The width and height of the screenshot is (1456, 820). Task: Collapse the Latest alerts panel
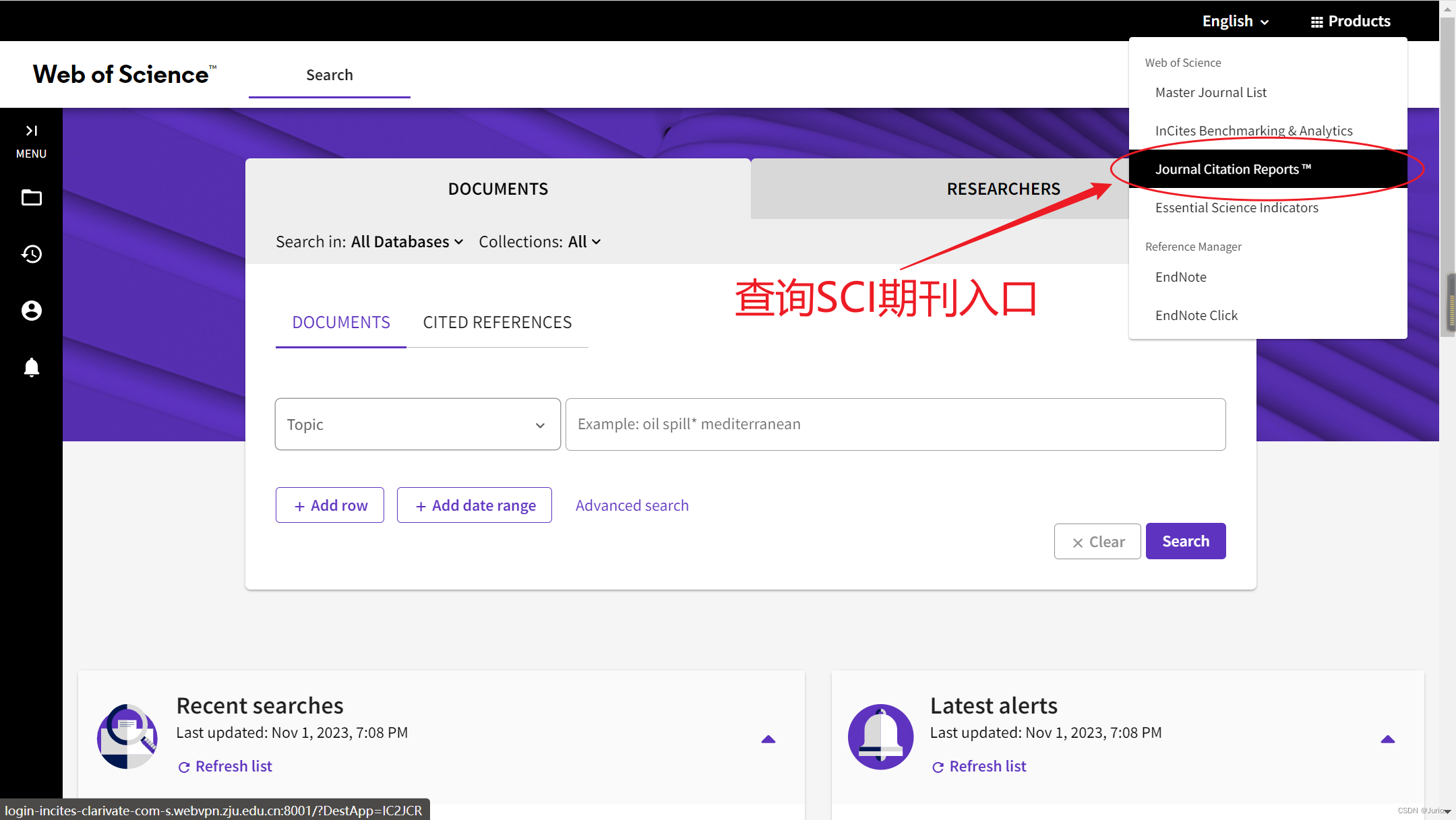[x=1387, y=739]
